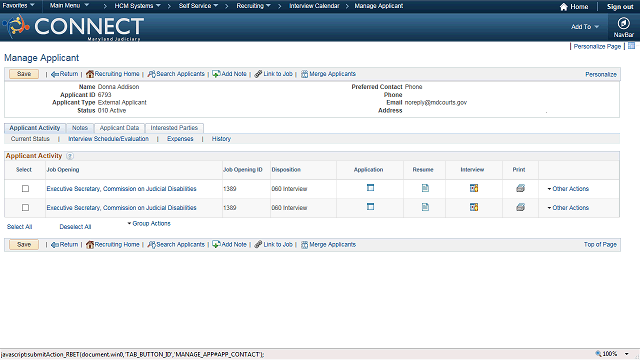
Task: Click bottom Link to Job icon
Action: pos(258,244)
